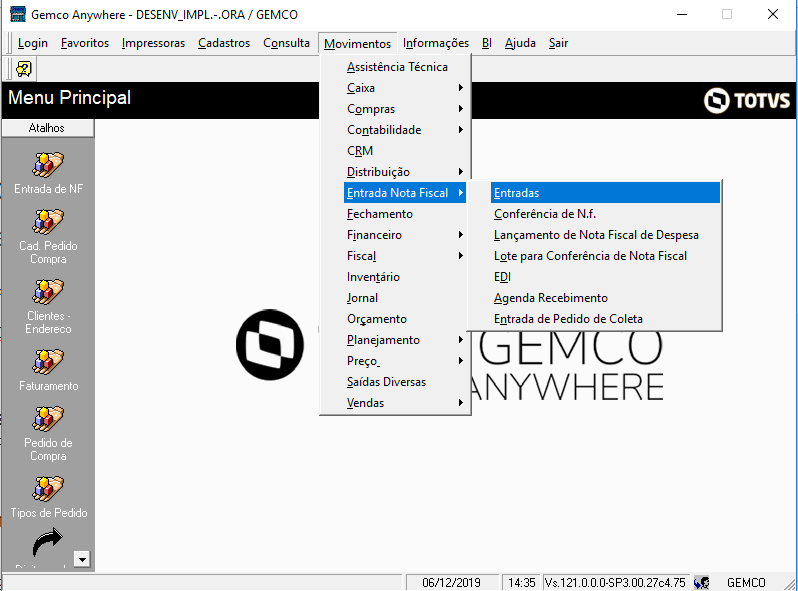Viewport: 798px width, 591px height.
Task: Expand the Compras submenu
Action: (x=405, y=109)
